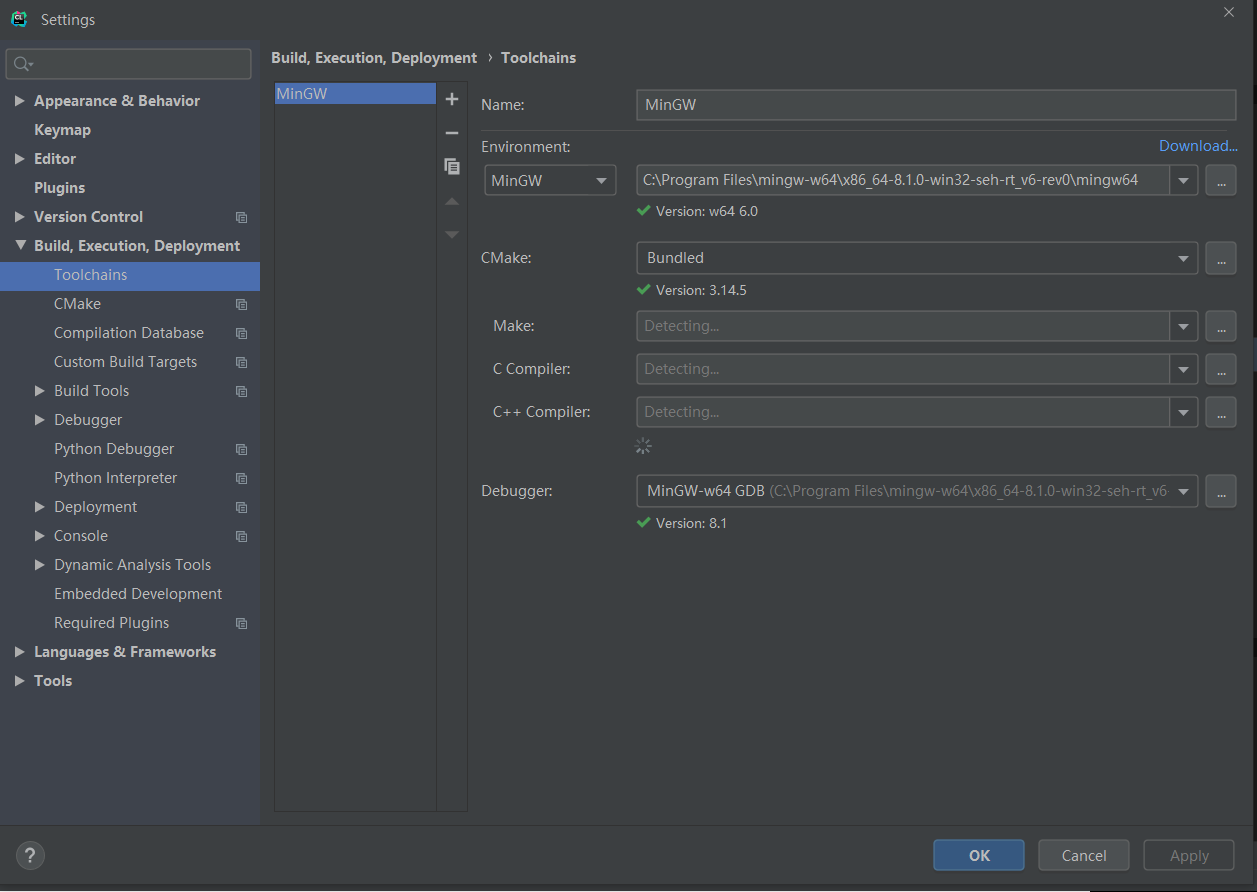
Task: Browse for CMake executable
Action: click(x=1221, y=258)
